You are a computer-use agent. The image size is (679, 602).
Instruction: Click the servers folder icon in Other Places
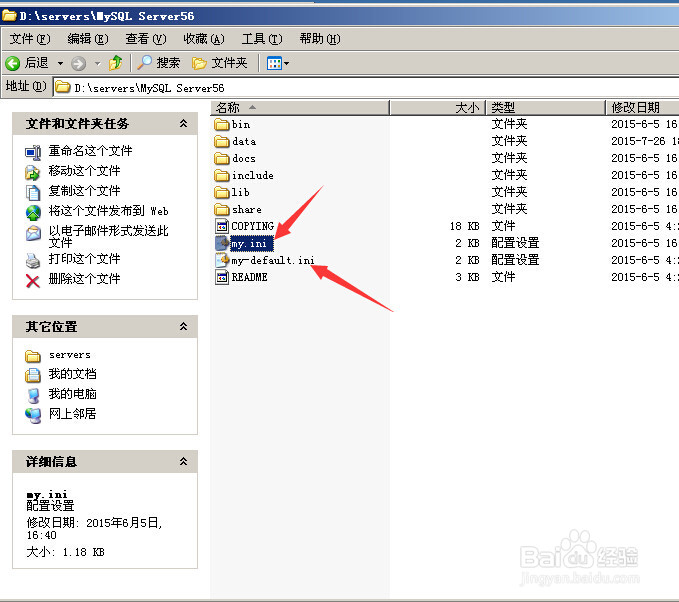coord(33,356)
